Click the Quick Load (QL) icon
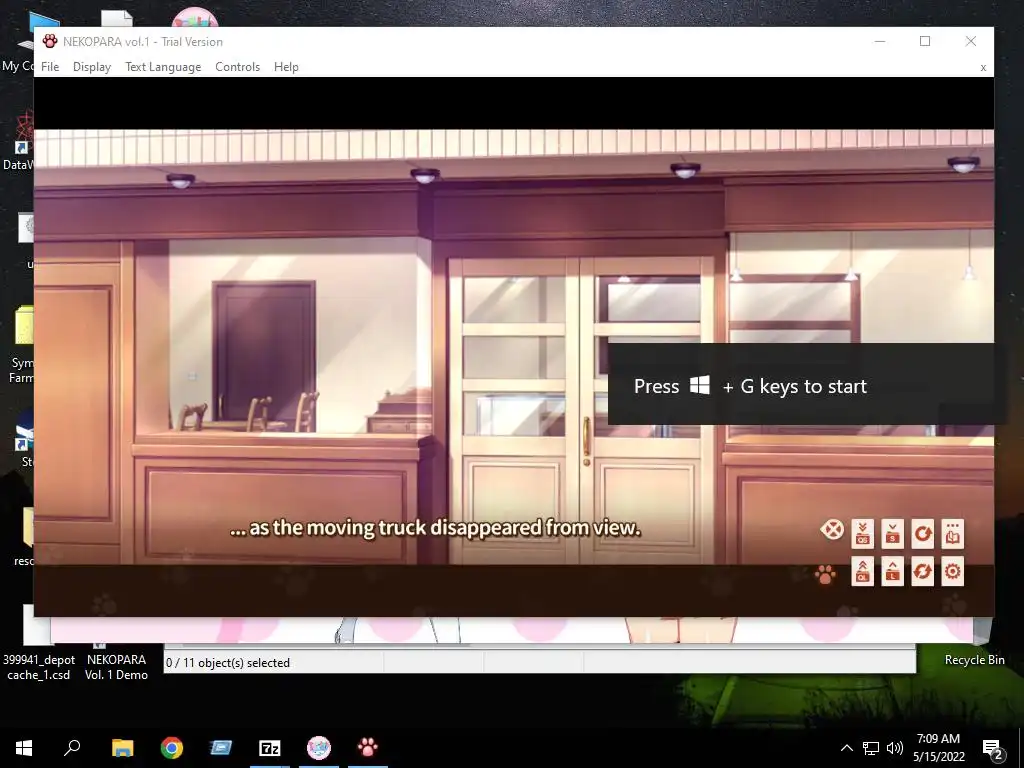The image size is (1024, 768). 863,571
